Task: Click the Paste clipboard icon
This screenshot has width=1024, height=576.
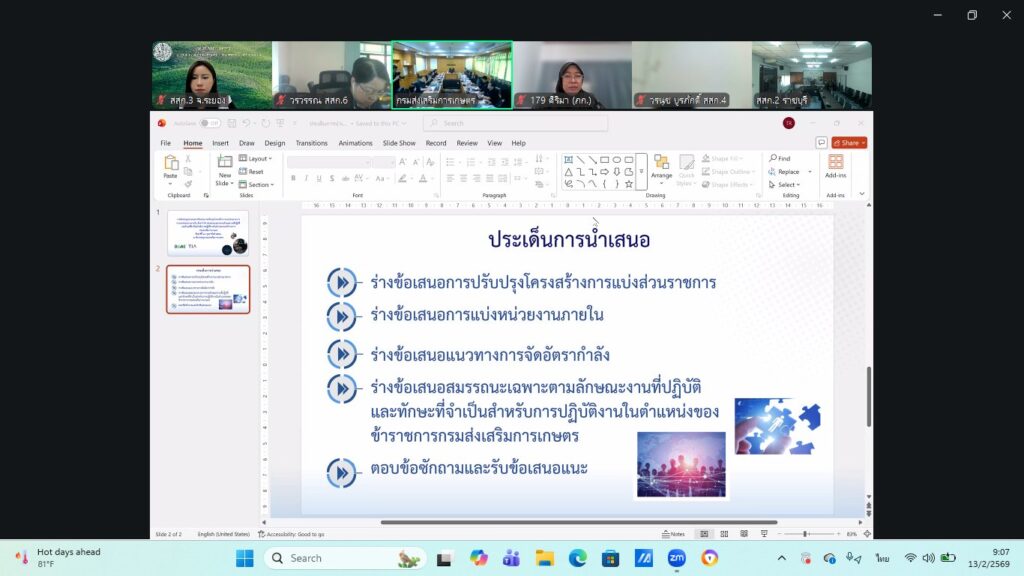Action: (171, 163)
